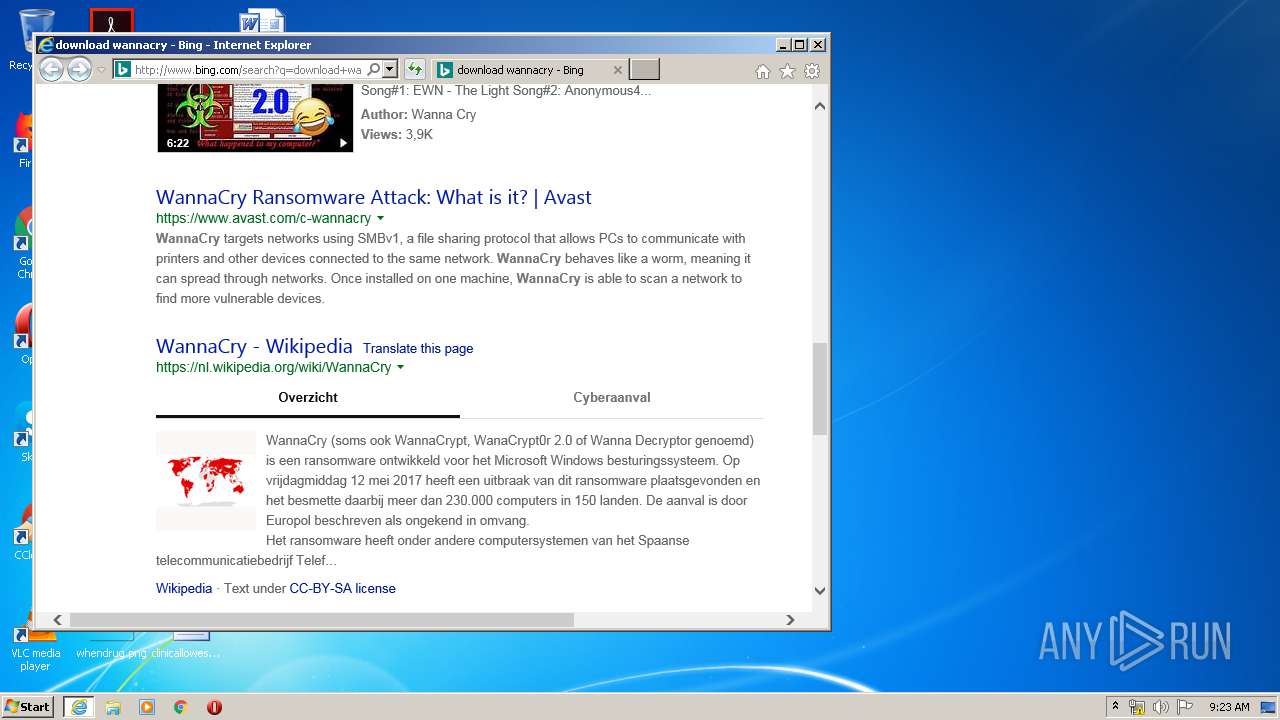Close the 'download wannacry - Bing' tab

pyautogui.click(x=617, y=70)
